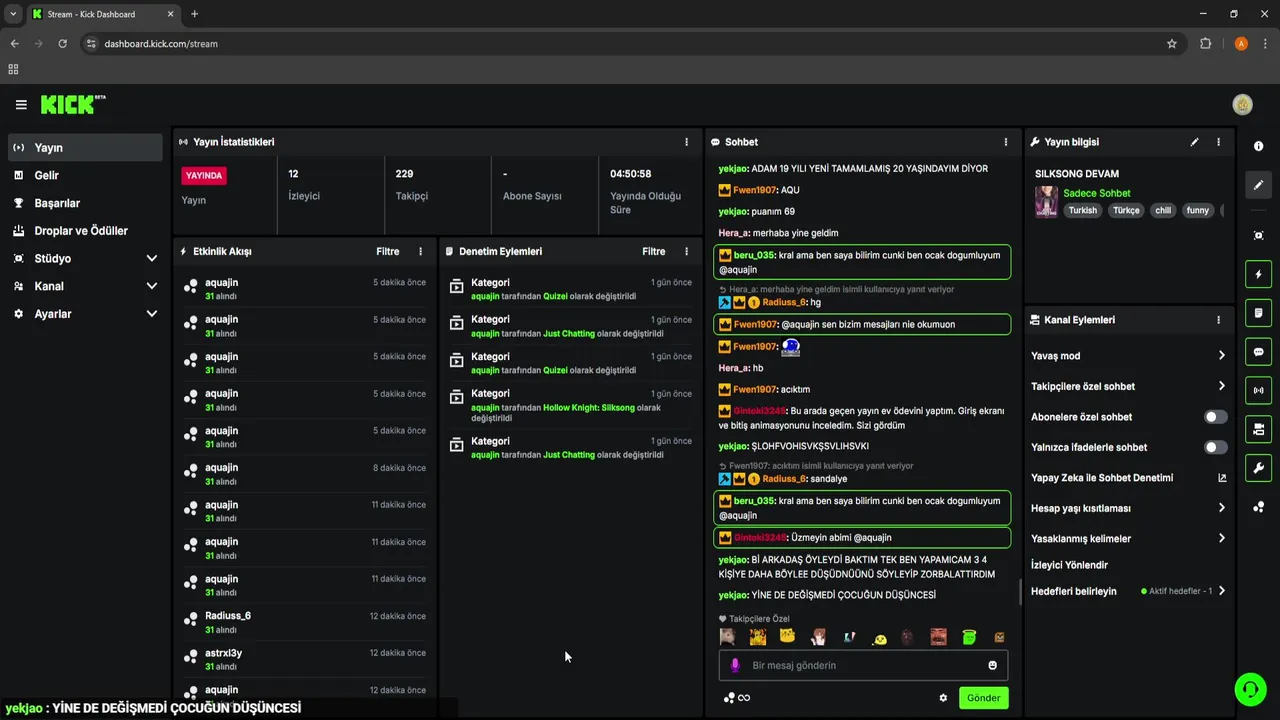The width and height of the screenshot is (1280, 720).
Task: Go to Gelir in the sidebar
Action: point(85,175)
